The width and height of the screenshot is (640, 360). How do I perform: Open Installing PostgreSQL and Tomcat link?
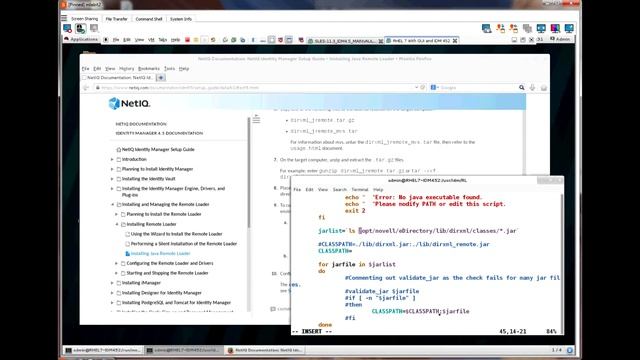[176, 302]
